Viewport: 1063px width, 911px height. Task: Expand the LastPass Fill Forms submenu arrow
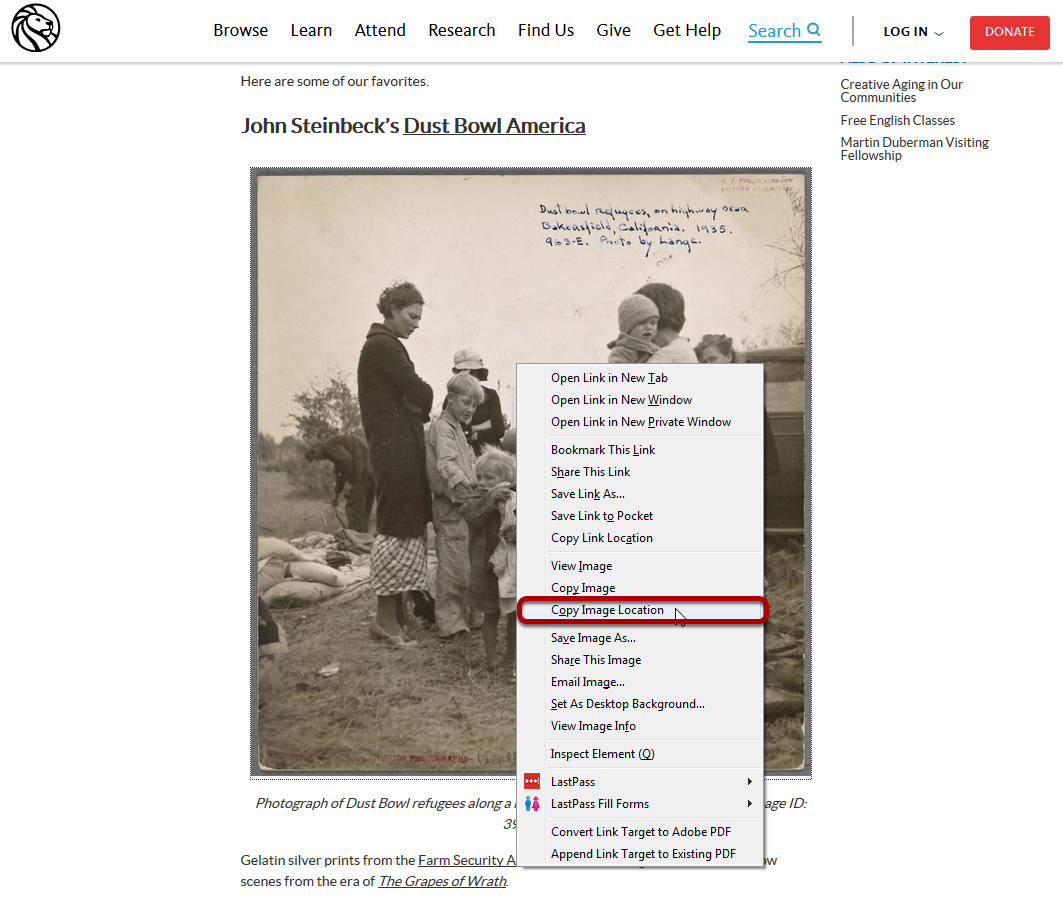click(x=749, y=804)
